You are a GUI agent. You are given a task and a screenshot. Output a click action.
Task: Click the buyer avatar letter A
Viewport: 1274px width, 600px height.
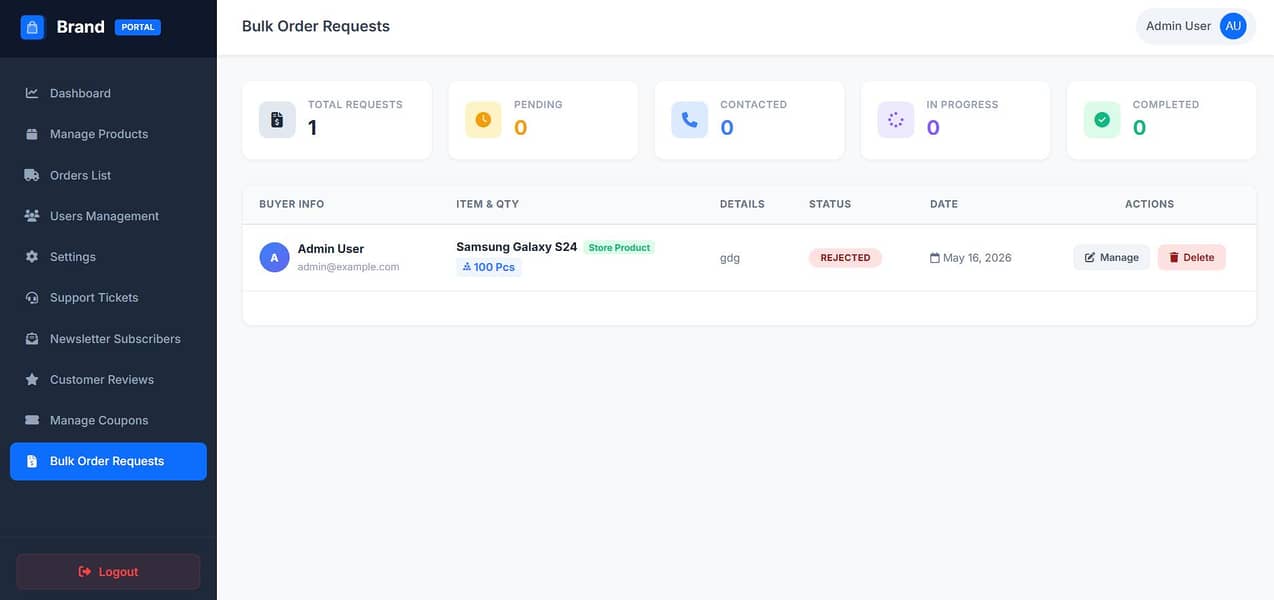tap(274, 258)
